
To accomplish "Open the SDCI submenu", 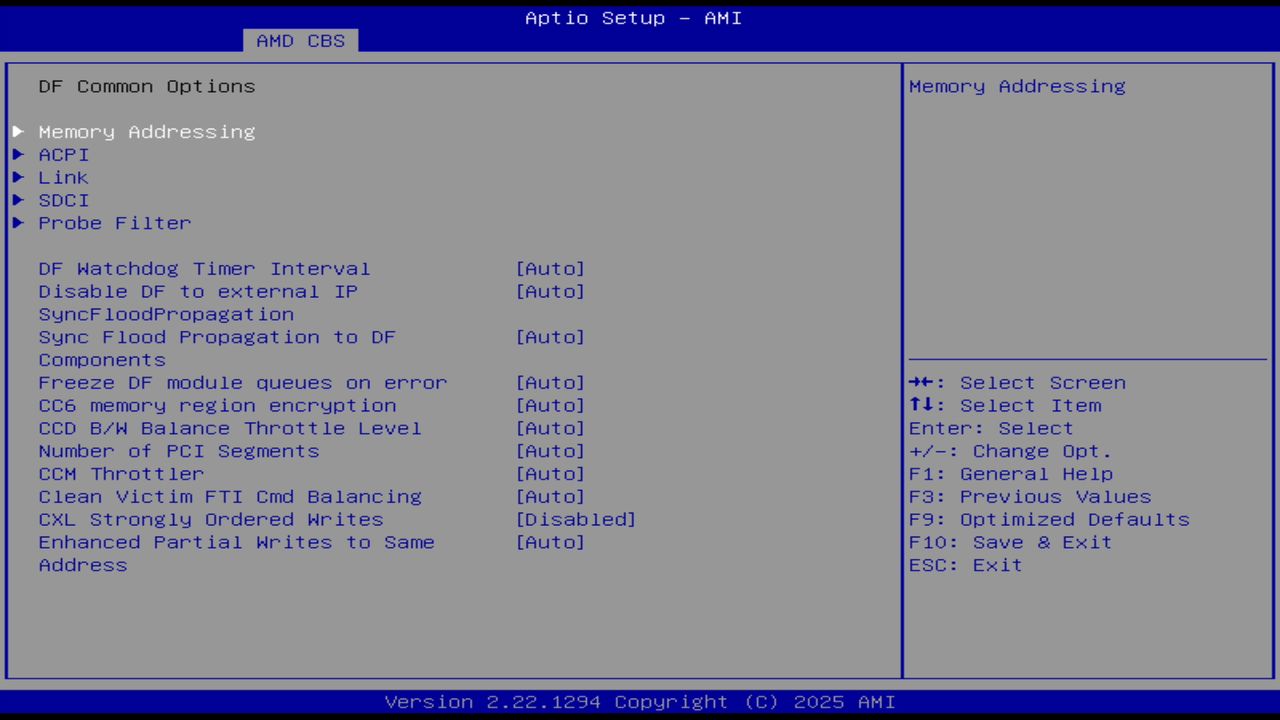I will pos(64,201).
